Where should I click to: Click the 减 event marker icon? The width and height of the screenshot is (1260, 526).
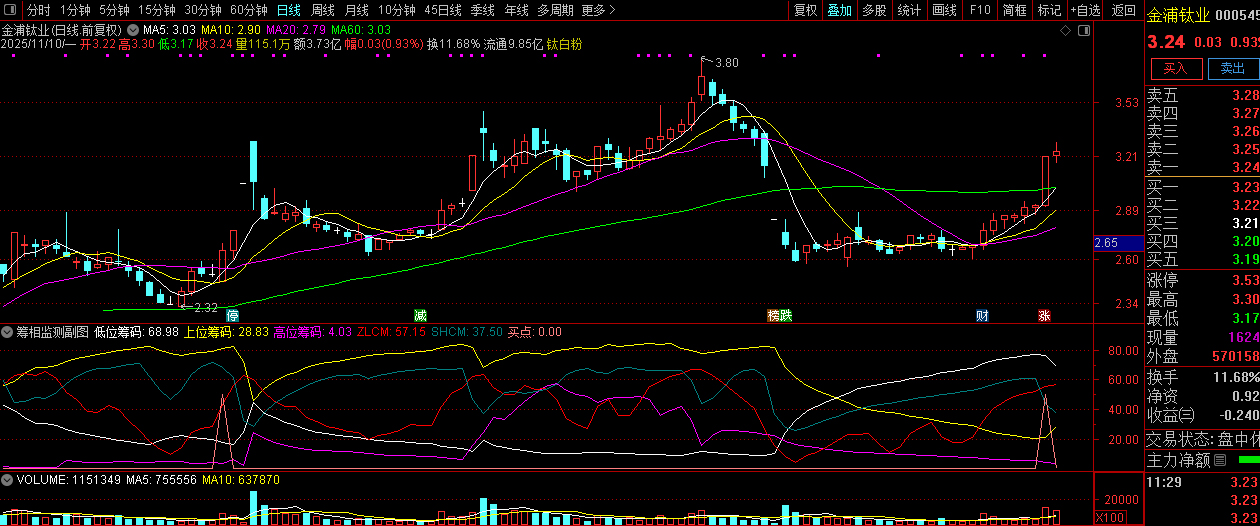point(421,316)
